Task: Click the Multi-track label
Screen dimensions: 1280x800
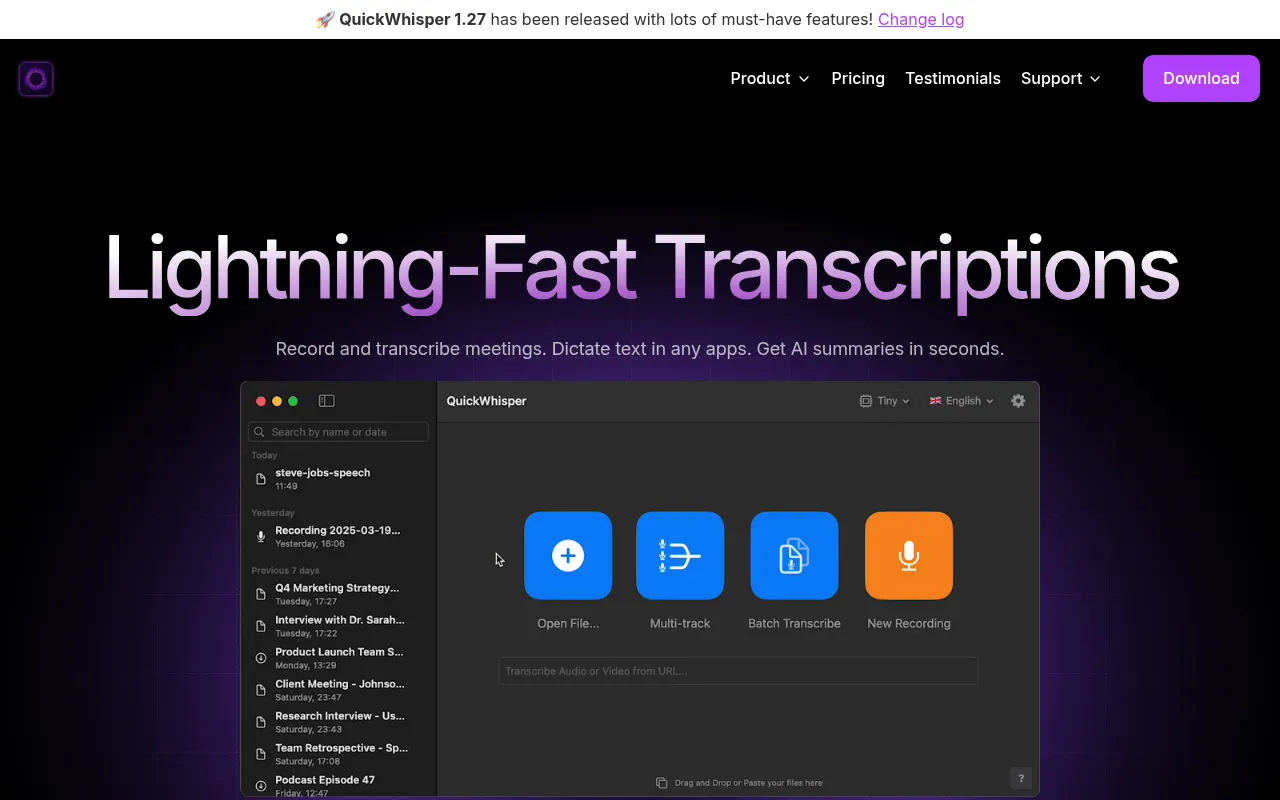Action: (680, 623)
